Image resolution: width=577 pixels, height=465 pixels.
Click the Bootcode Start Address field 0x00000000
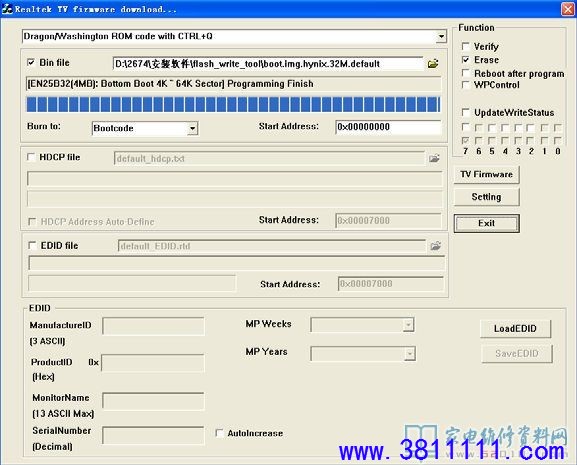pos(388,127)
